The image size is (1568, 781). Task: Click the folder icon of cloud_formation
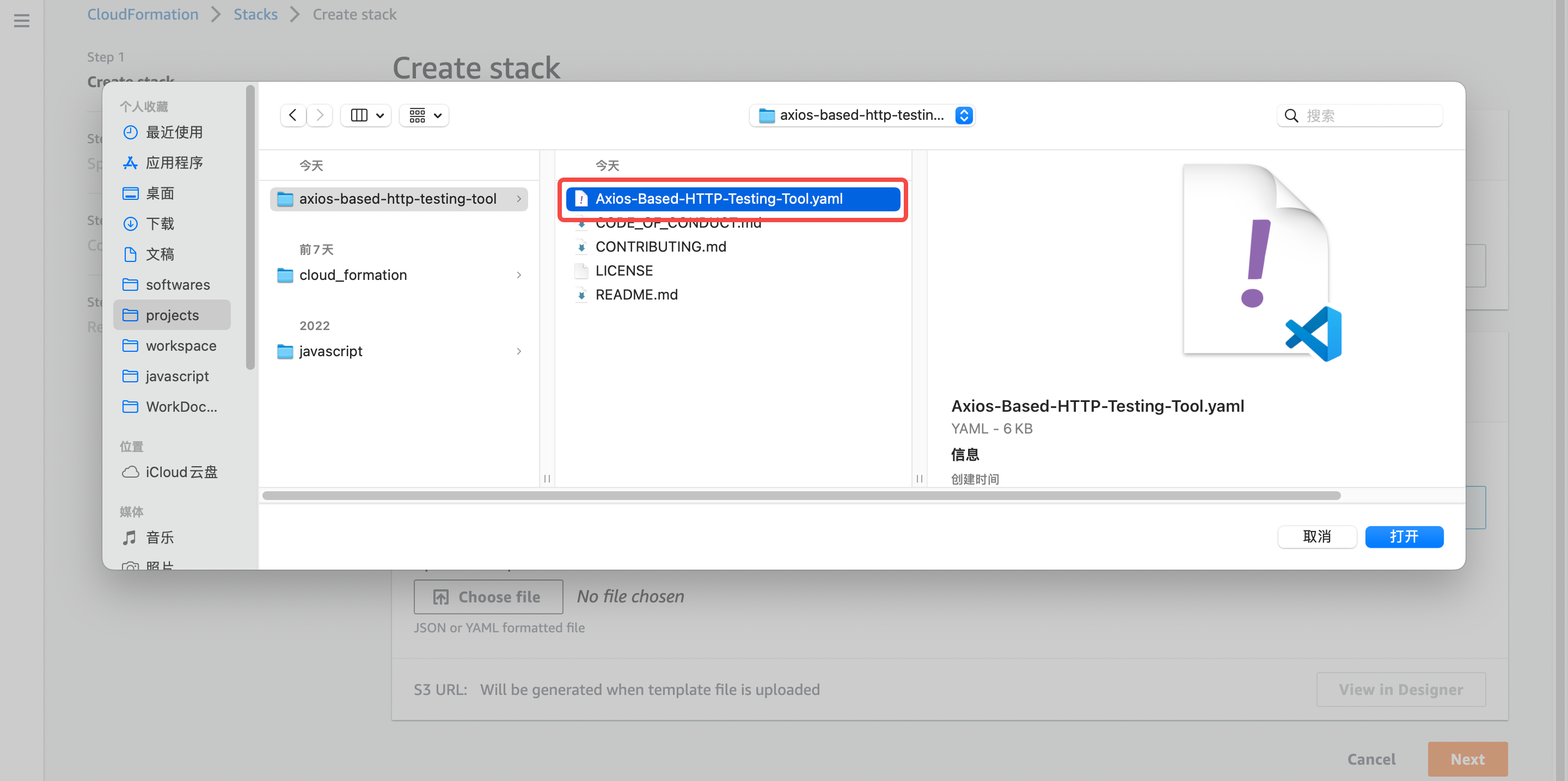[x=285, y=275]
